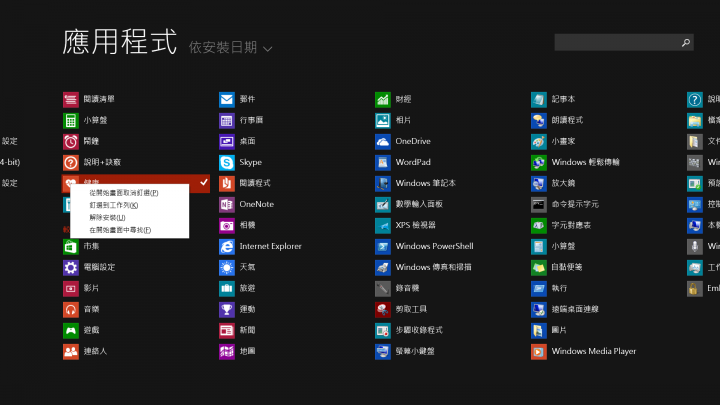Open Command Prompt (命令提示字元) icon

539,204
